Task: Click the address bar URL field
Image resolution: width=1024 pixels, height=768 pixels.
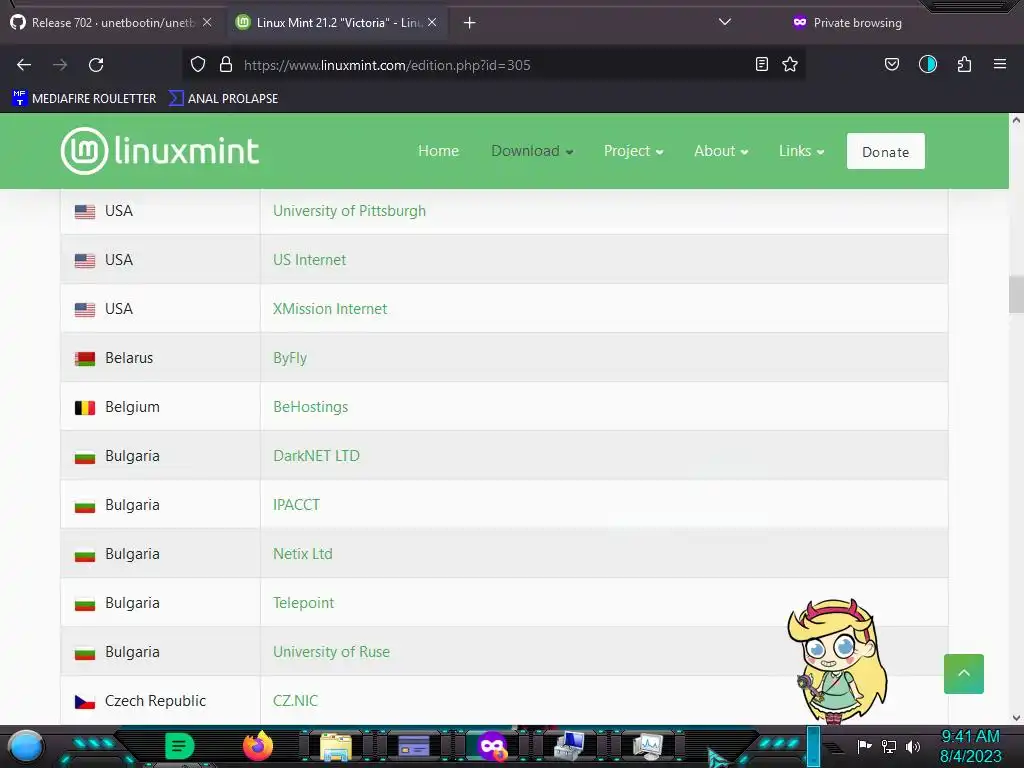Action: (496, 65)
